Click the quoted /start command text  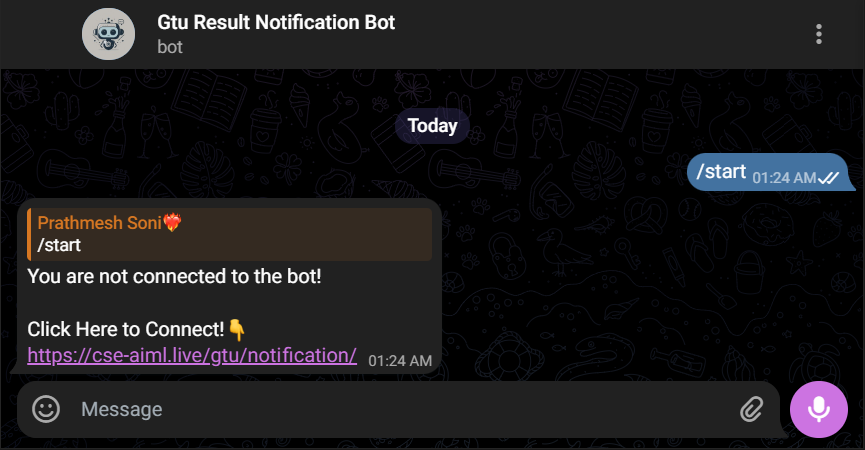(59, 245)
